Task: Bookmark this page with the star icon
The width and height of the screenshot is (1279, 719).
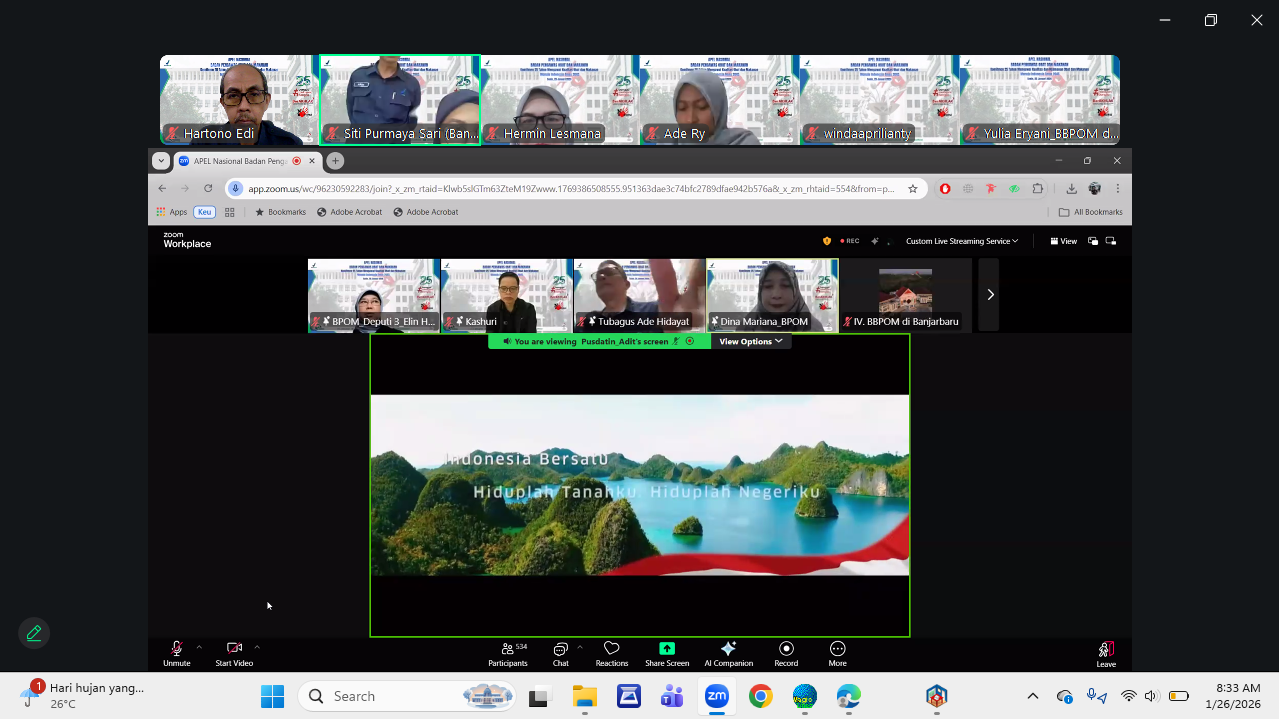Action: tap(912, 188)
